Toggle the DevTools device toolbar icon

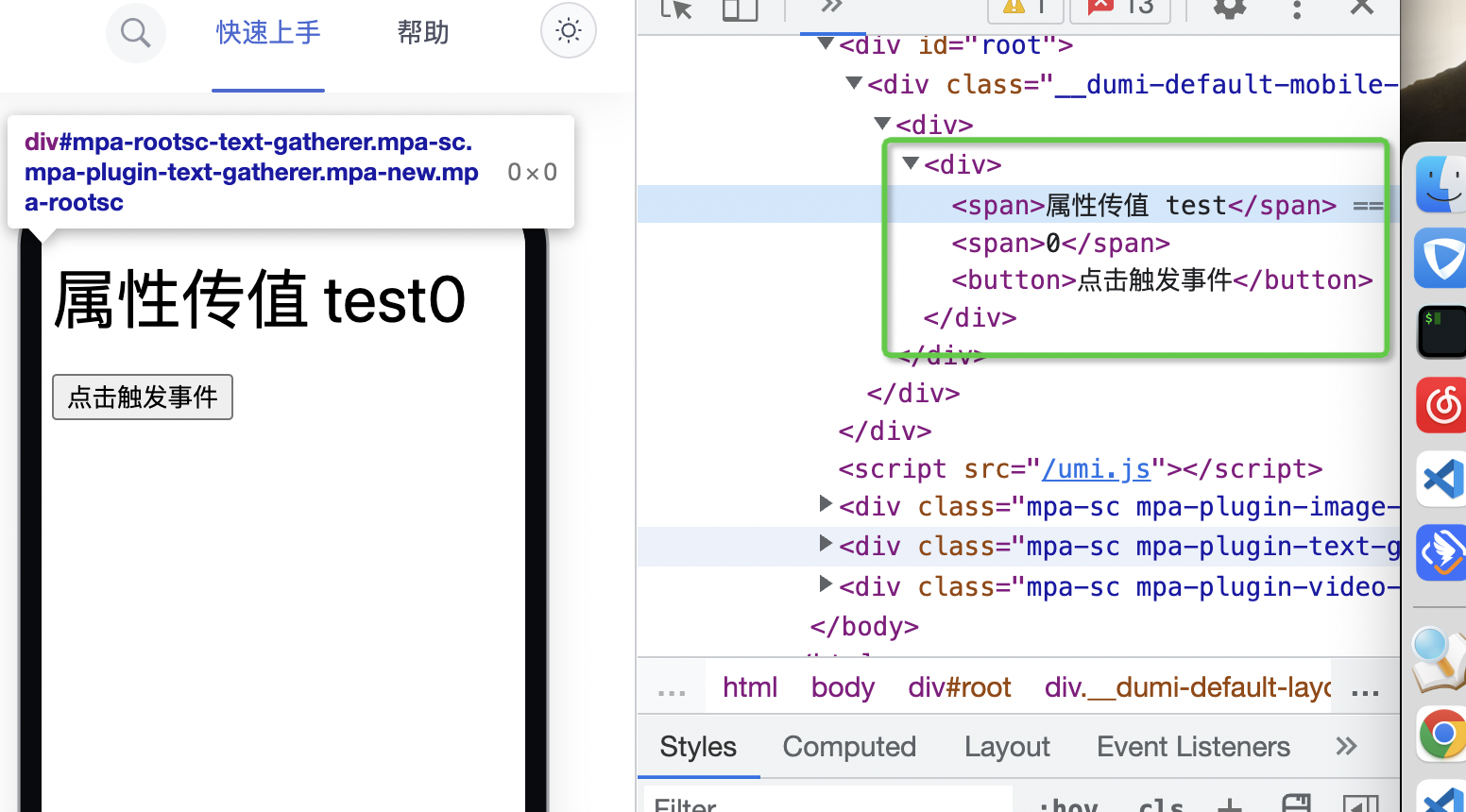(740, 8)
